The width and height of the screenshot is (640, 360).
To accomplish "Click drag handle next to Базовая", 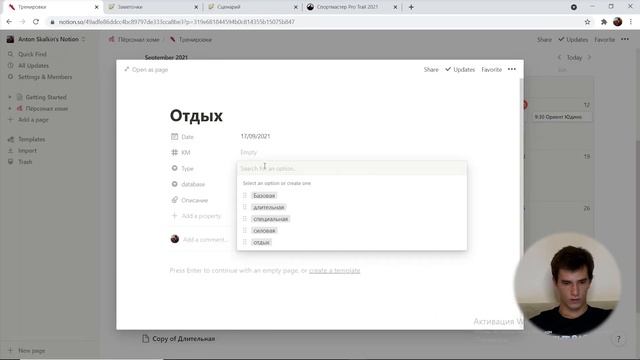I will point(245,196).
